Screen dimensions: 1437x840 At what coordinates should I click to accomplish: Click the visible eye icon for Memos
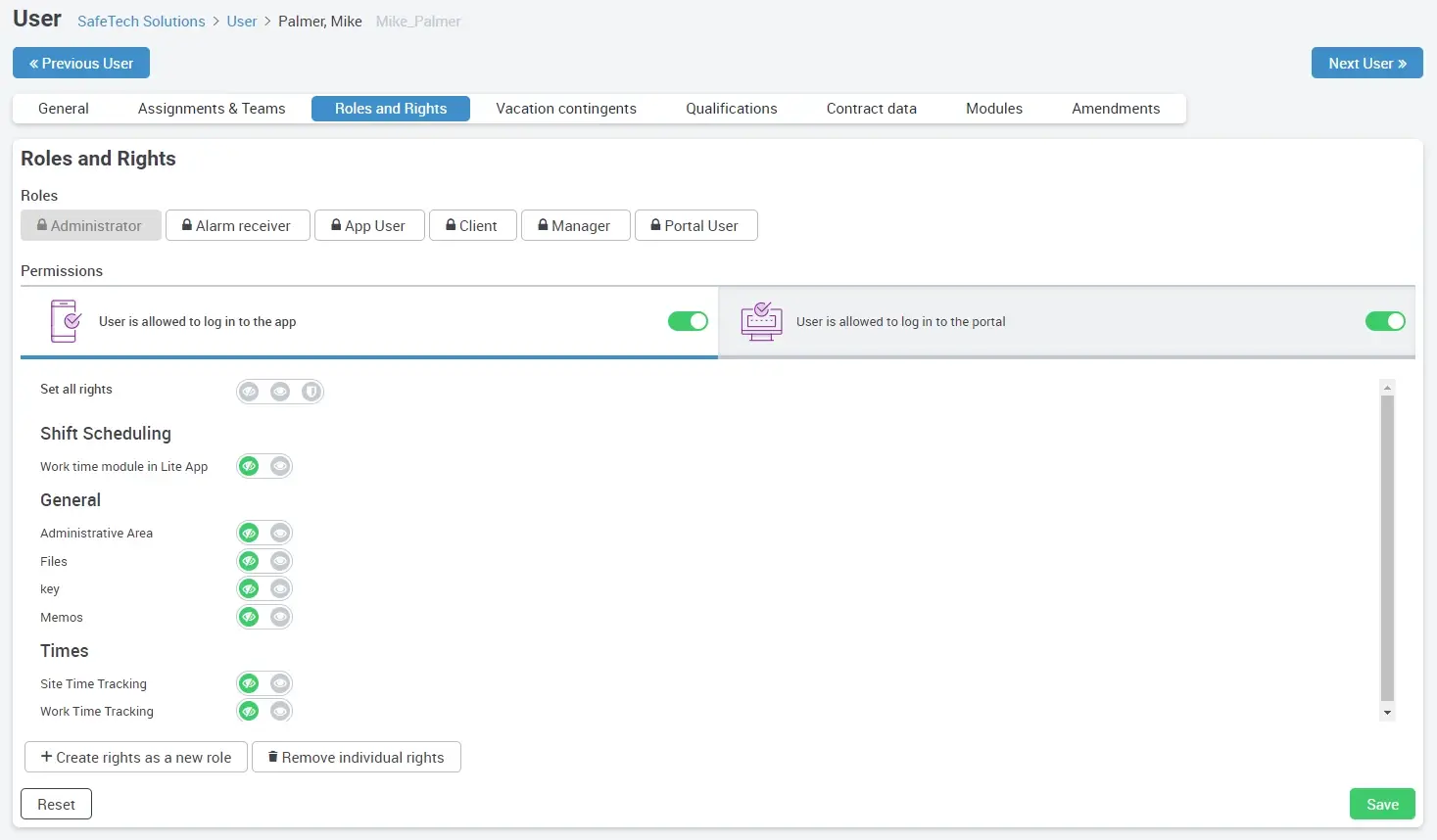click(280, 617)
